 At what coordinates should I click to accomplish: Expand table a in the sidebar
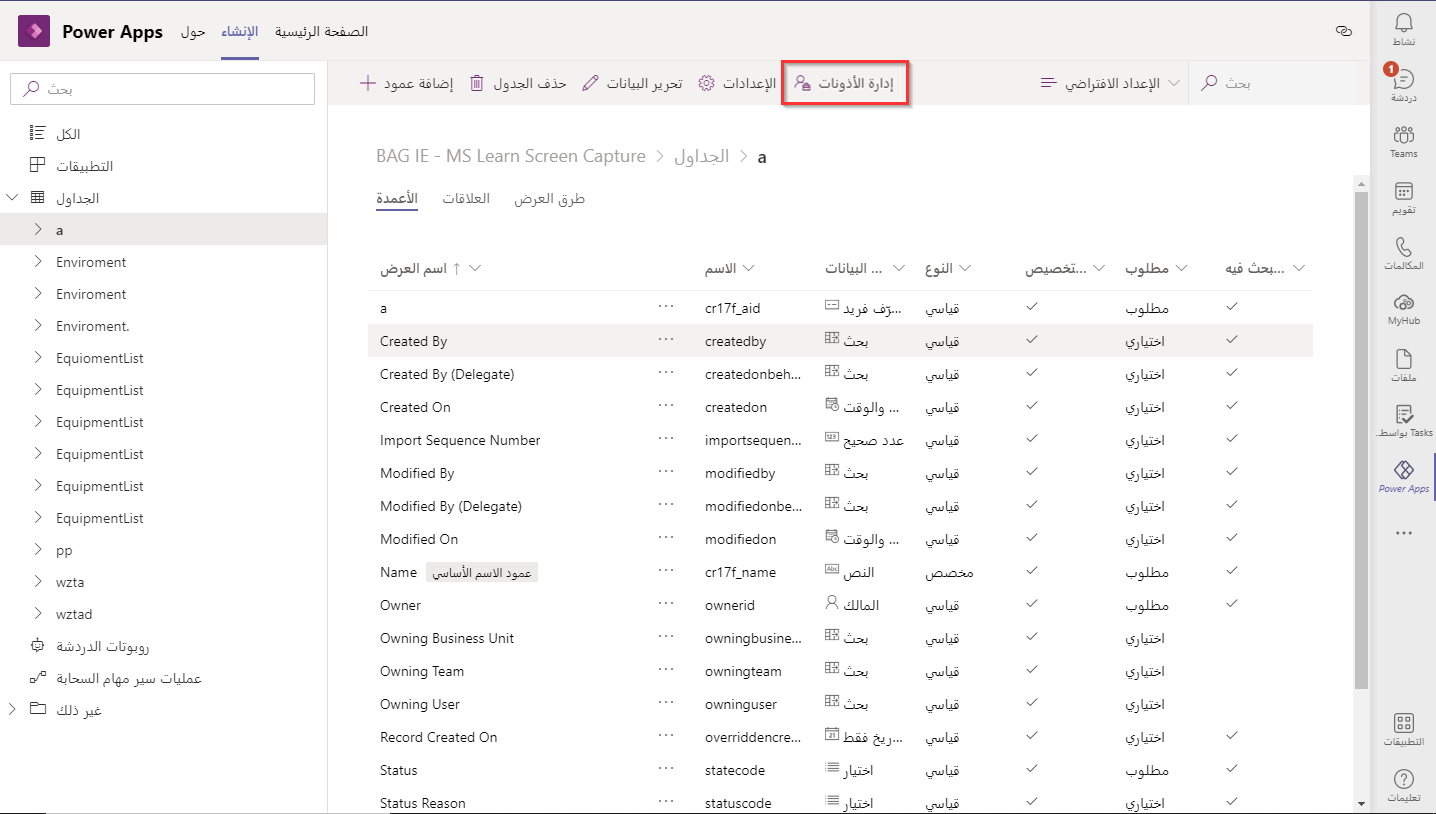pos(38,230)
